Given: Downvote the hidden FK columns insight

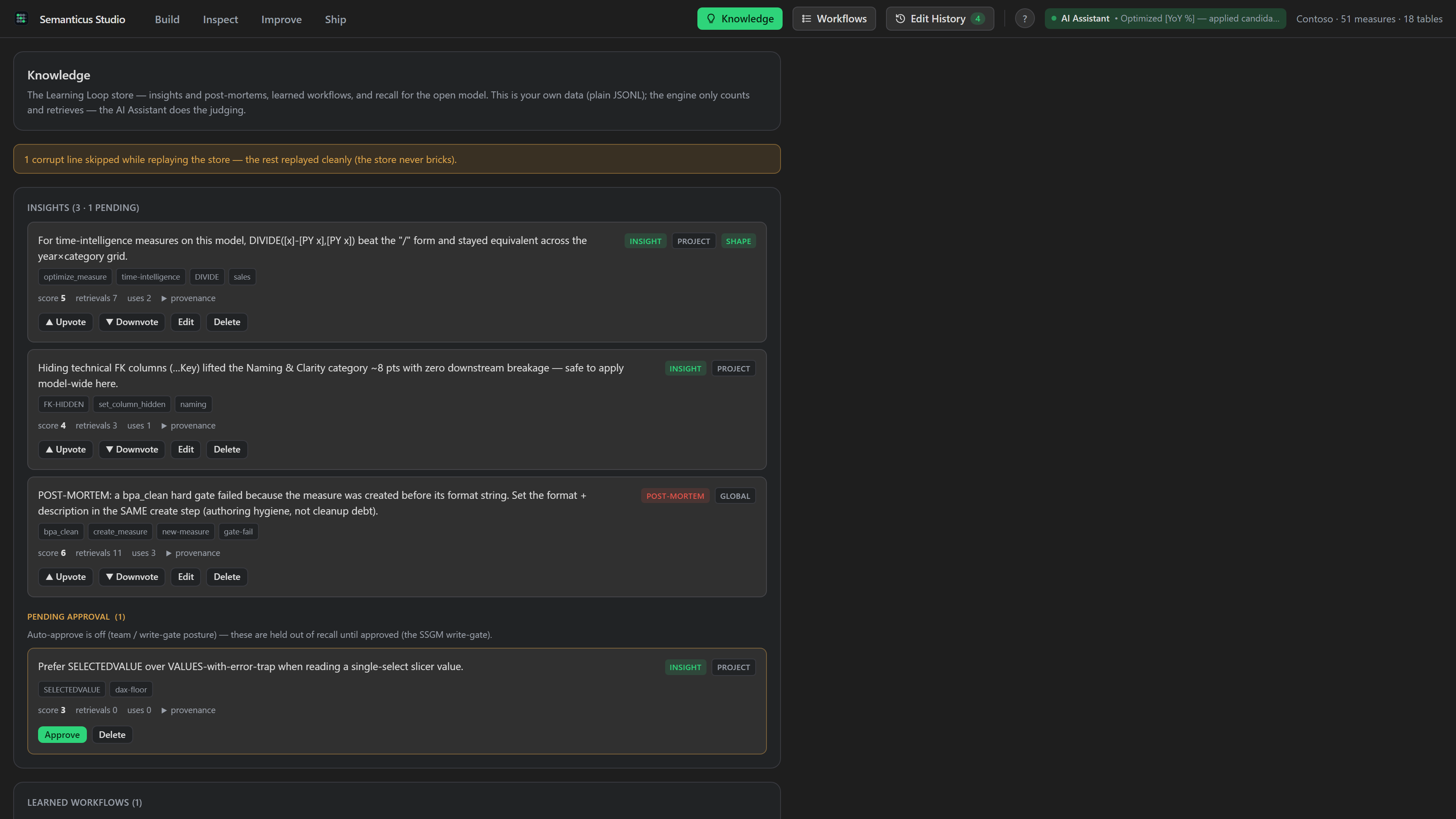Looking at the screenshot, I should pyautogui.click(x=132, y=449).
